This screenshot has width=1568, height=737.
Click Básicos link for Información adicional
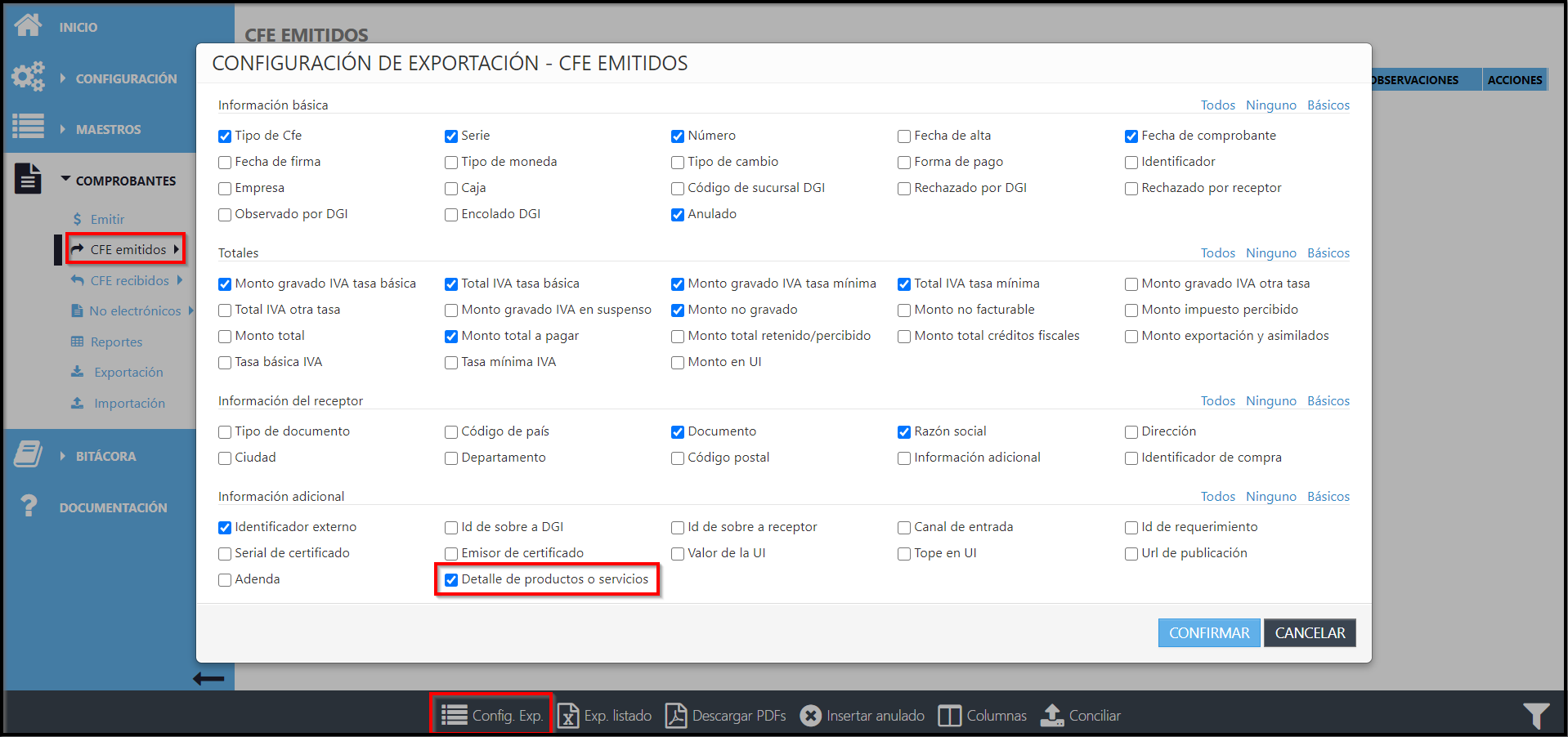(x=1328, y=497)
